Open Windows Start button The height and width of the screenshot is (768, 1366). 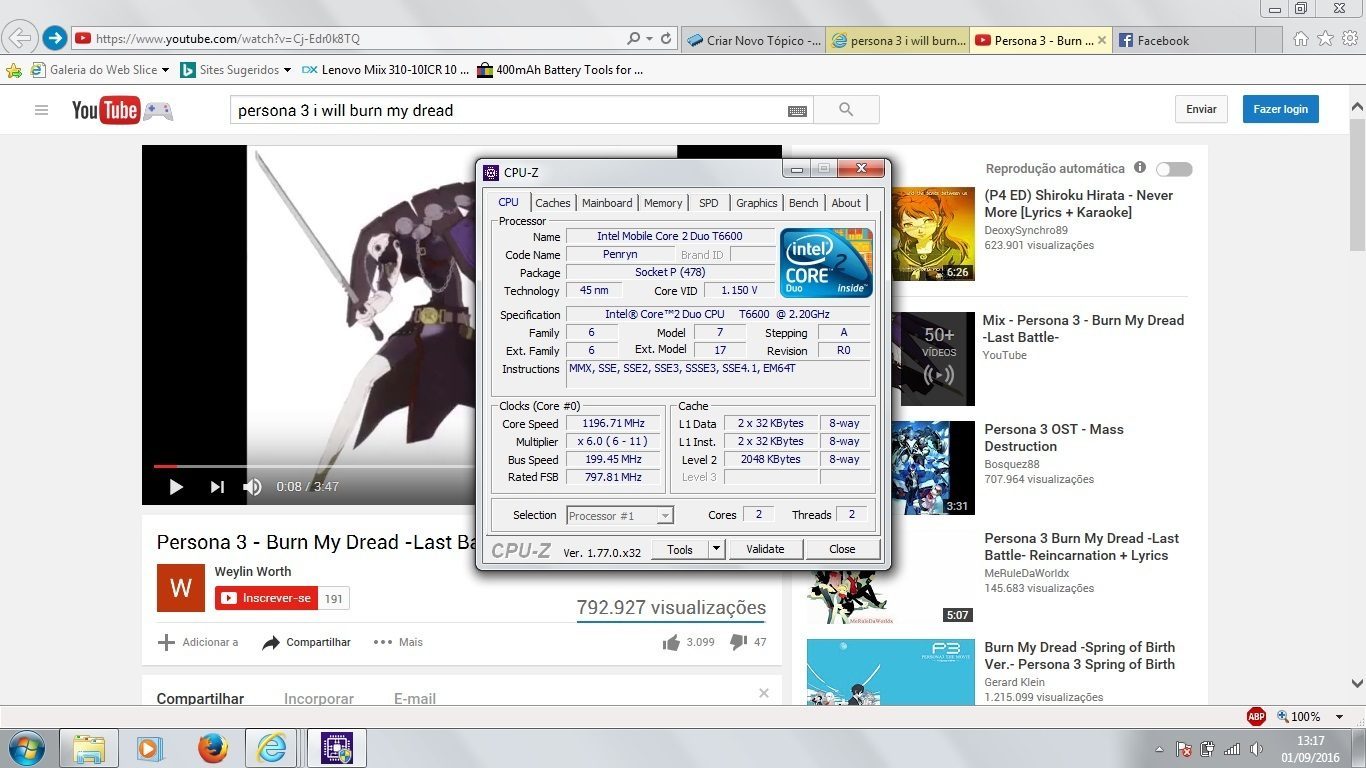[25, 748]
